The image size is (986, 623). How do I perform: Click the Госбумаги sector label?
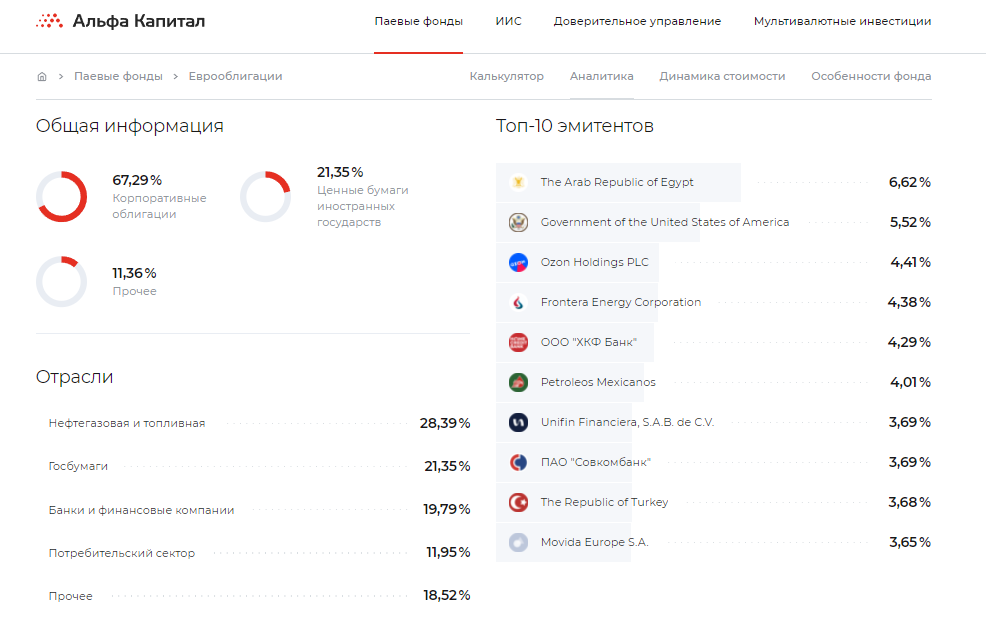point(78,466)
